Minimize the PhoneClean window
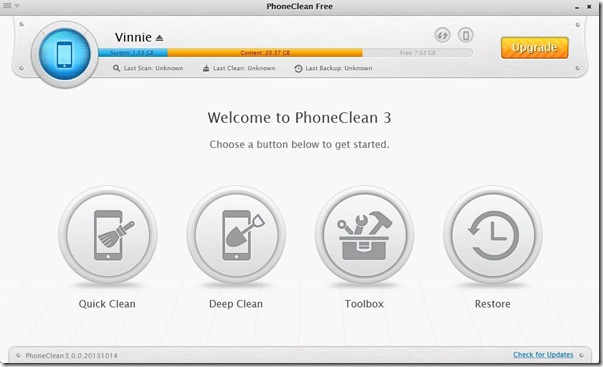 point(577,7)
